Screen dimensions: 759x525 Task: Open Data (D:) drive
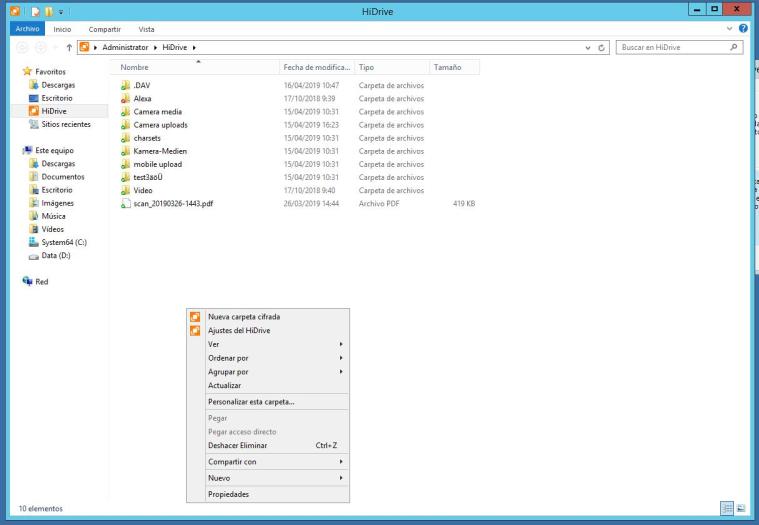[x=56, y=255]
